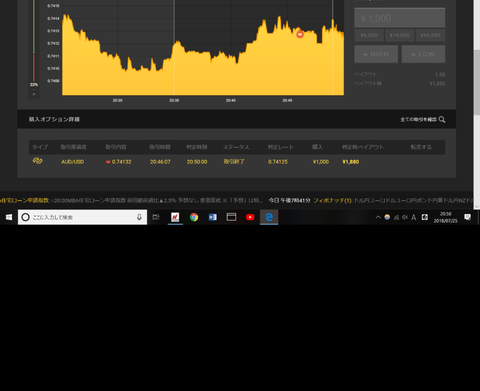The width and height of the screenshot is (480, 391).
Task: Open Google Chrome from the taskbar
Action: click(194, 217)
